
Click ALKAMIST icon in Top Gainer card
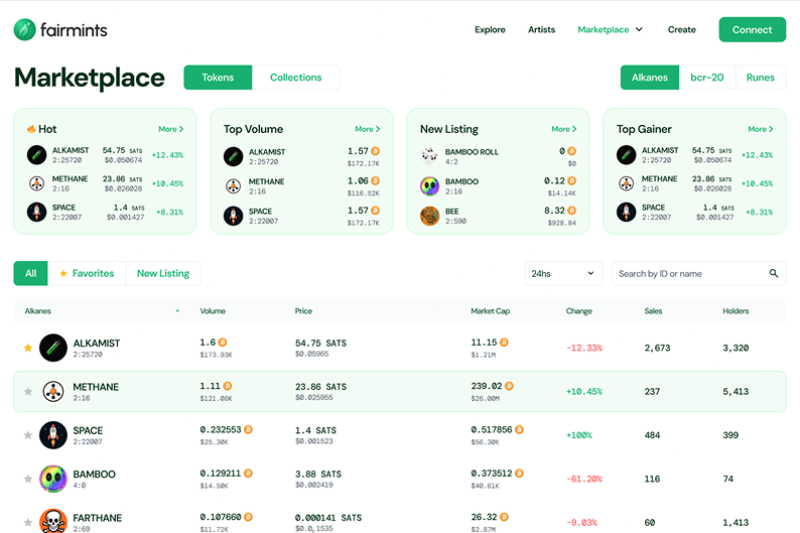(x=626, y=155)
